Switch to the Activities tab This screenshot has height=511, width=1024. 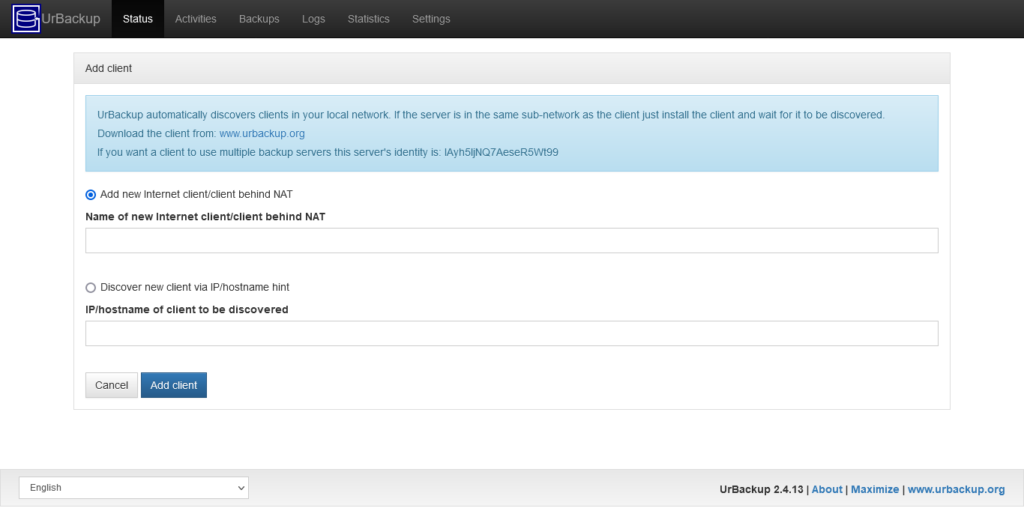(x=196, y=19)
